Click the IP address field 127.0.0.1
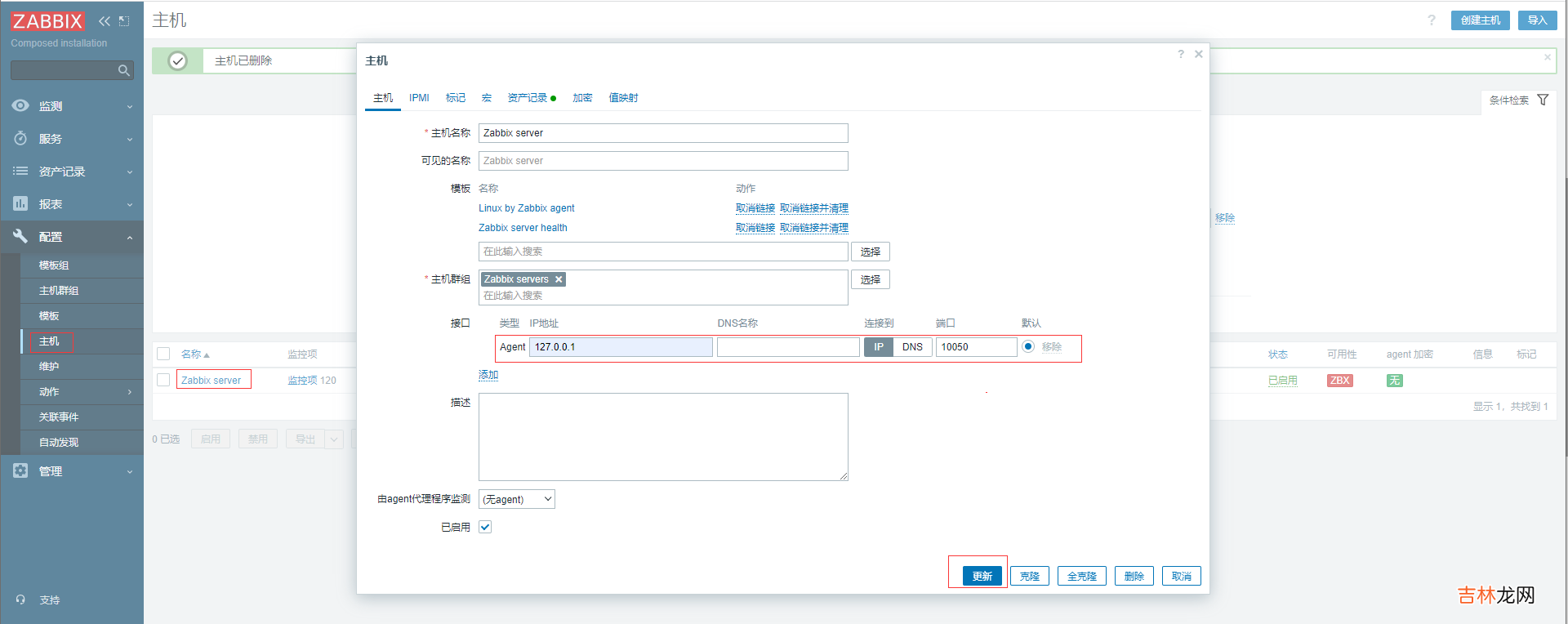The height and width of the screenshot is (624, 1568). [621, 347]
